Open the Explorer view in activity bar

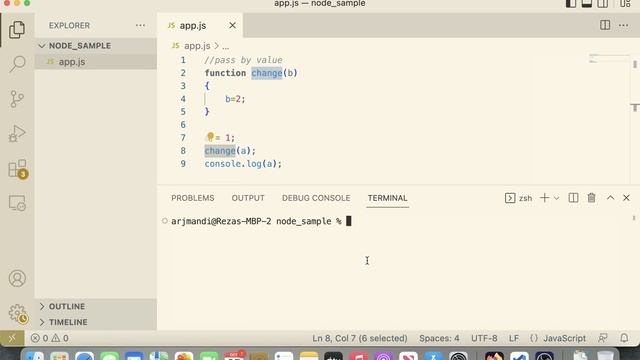(x=17, y=29)
